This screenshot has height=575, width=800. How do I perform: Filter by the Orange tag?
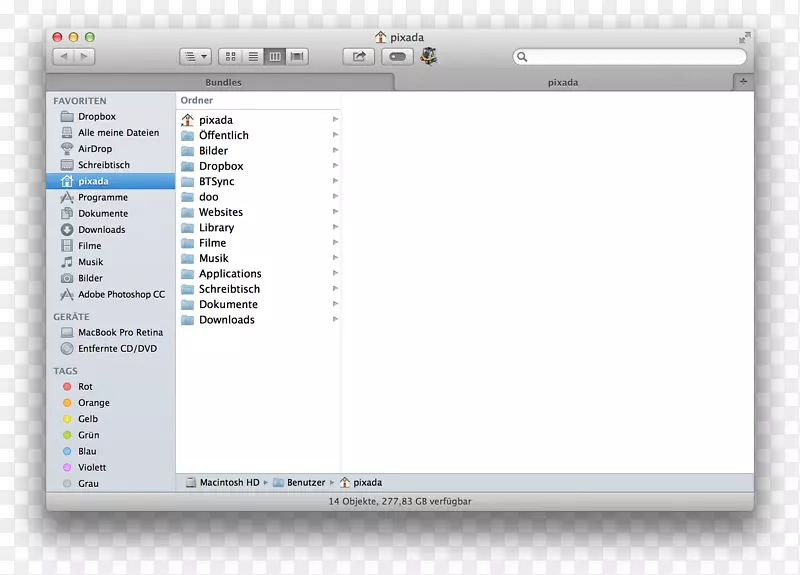pyautogui.click(x=110, y=403)
